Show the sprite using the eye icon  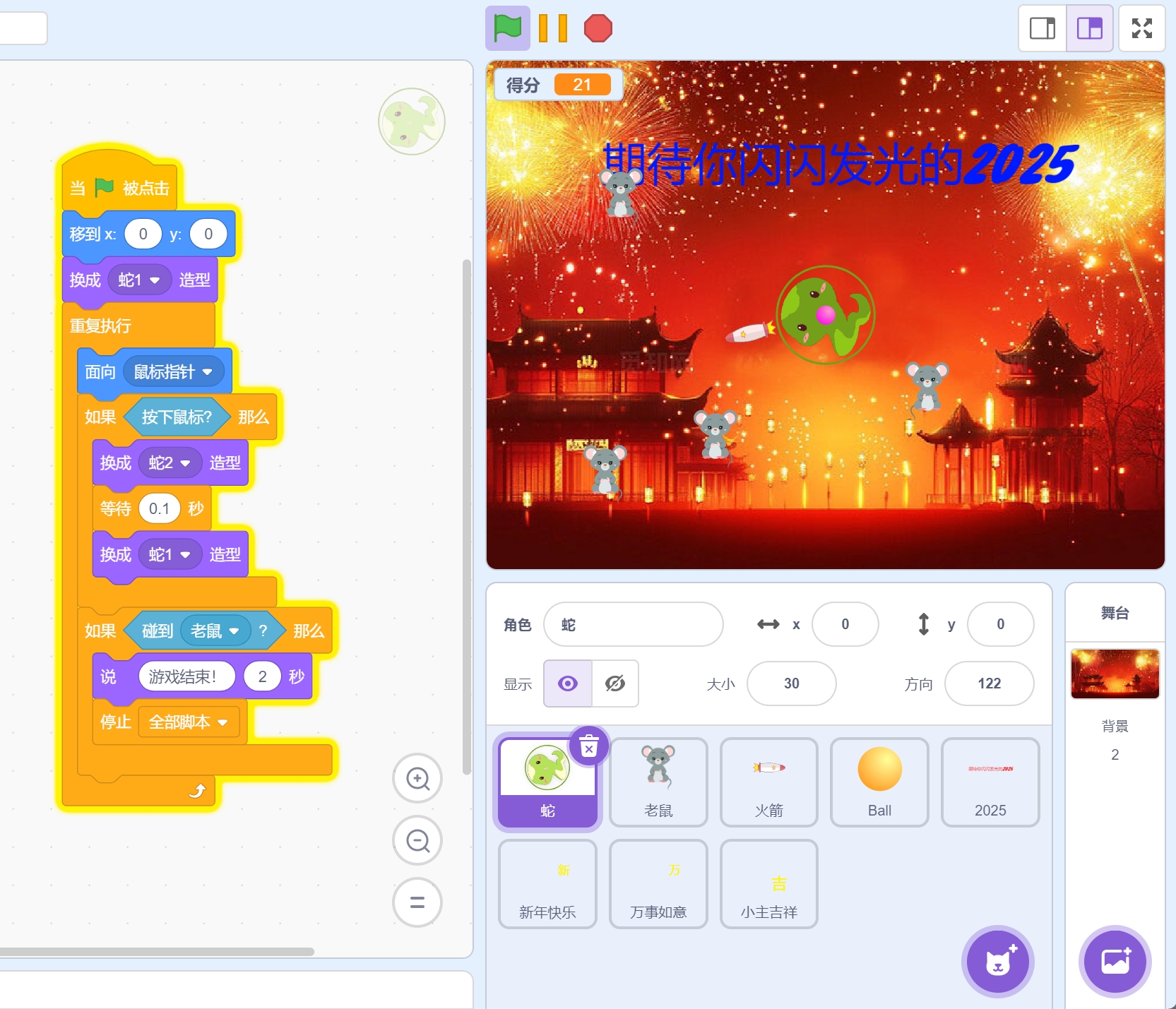[568, 683]
